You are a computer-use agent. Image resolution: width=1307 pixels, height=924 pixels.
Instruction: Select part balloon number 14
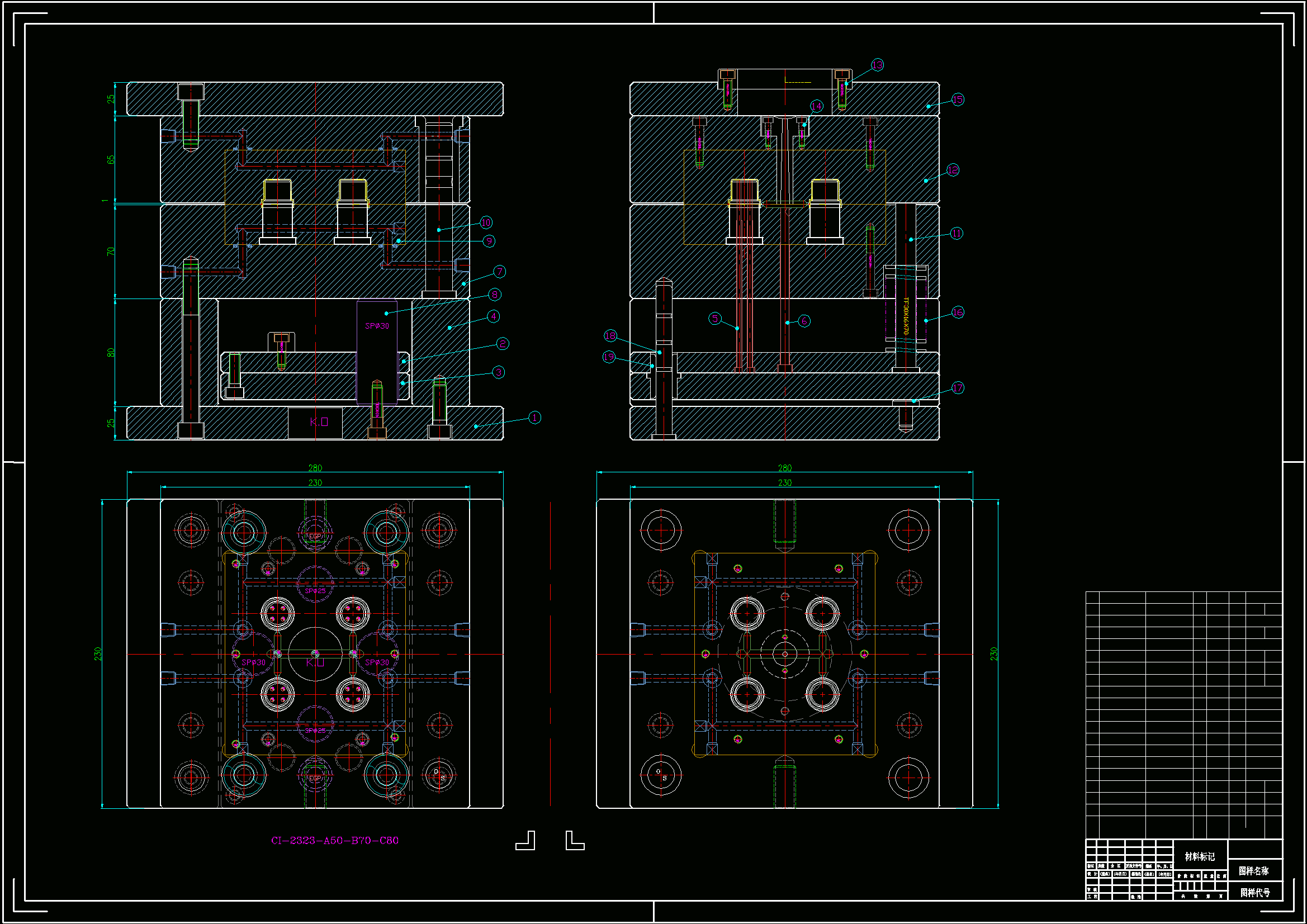pyautogui.click(x=816, y=106)
